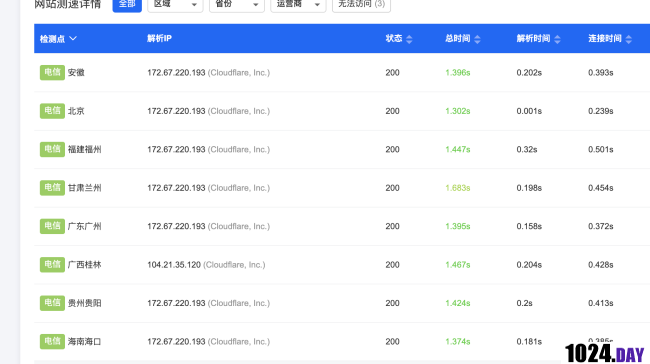Viewport: 650px width, 364px height.
Task: Expand the 检测点 header chevron
Action: 73,39
